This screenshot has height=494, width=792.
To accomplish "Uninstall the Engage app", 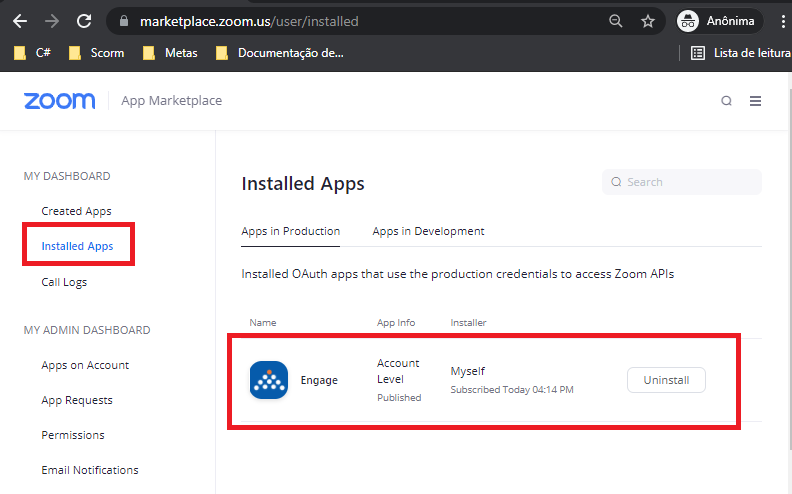I will [x=666, y=380].
